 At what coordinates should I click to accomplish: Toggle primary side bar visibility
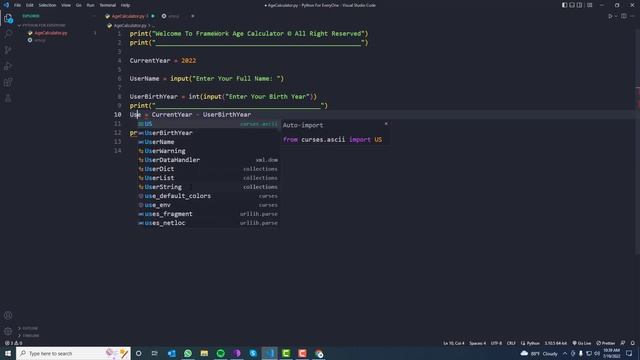pos(564,5)
